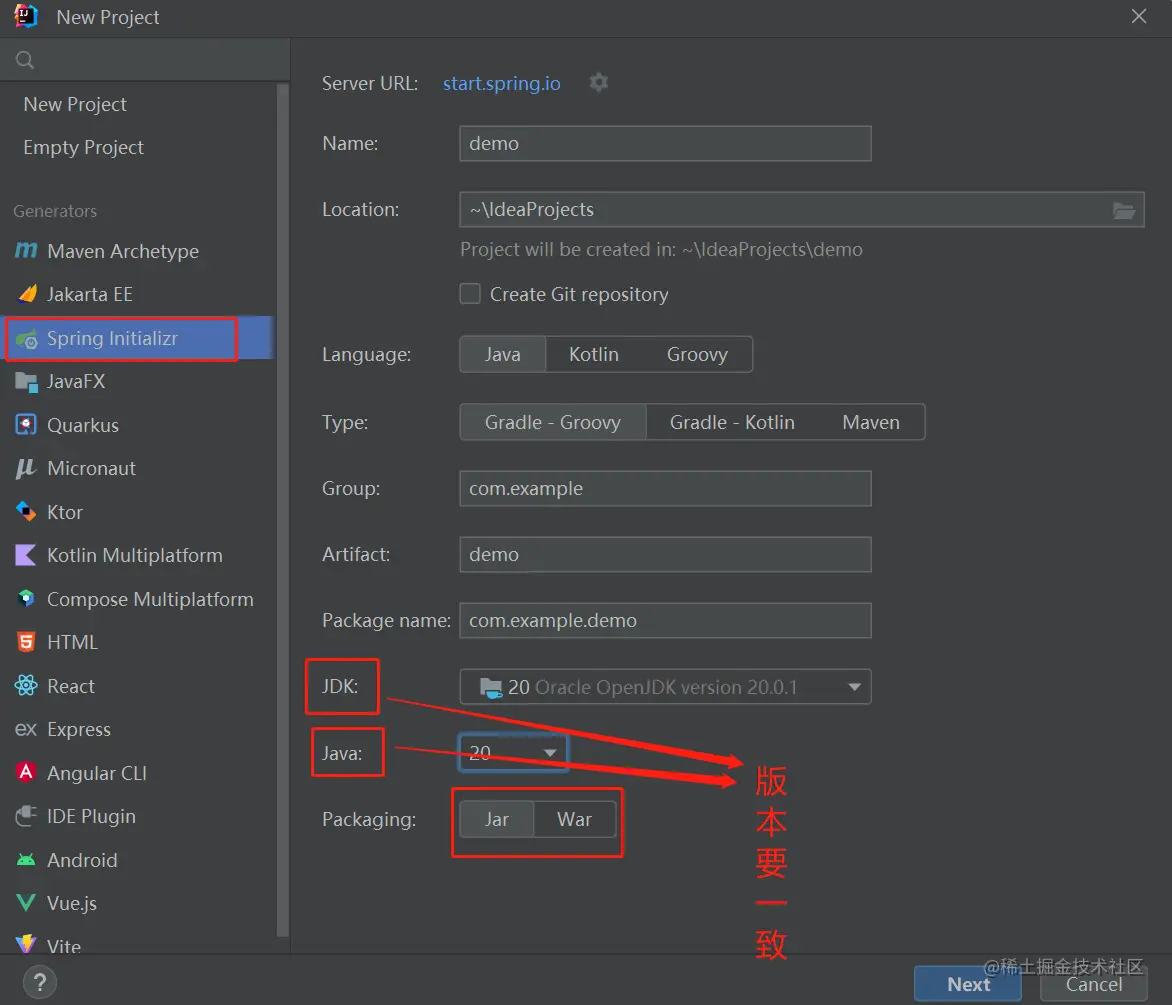Click the Group input field
The image size is (1172, 1005).
coord(665,489)
